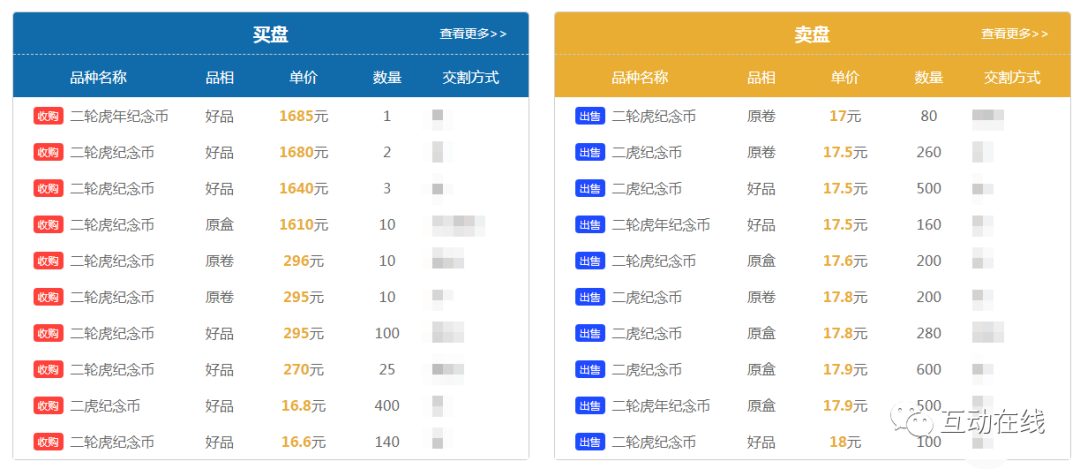Click the price 270元
Screen dimensions: 1080x469
pyautogui.click(x=303, y=369)
